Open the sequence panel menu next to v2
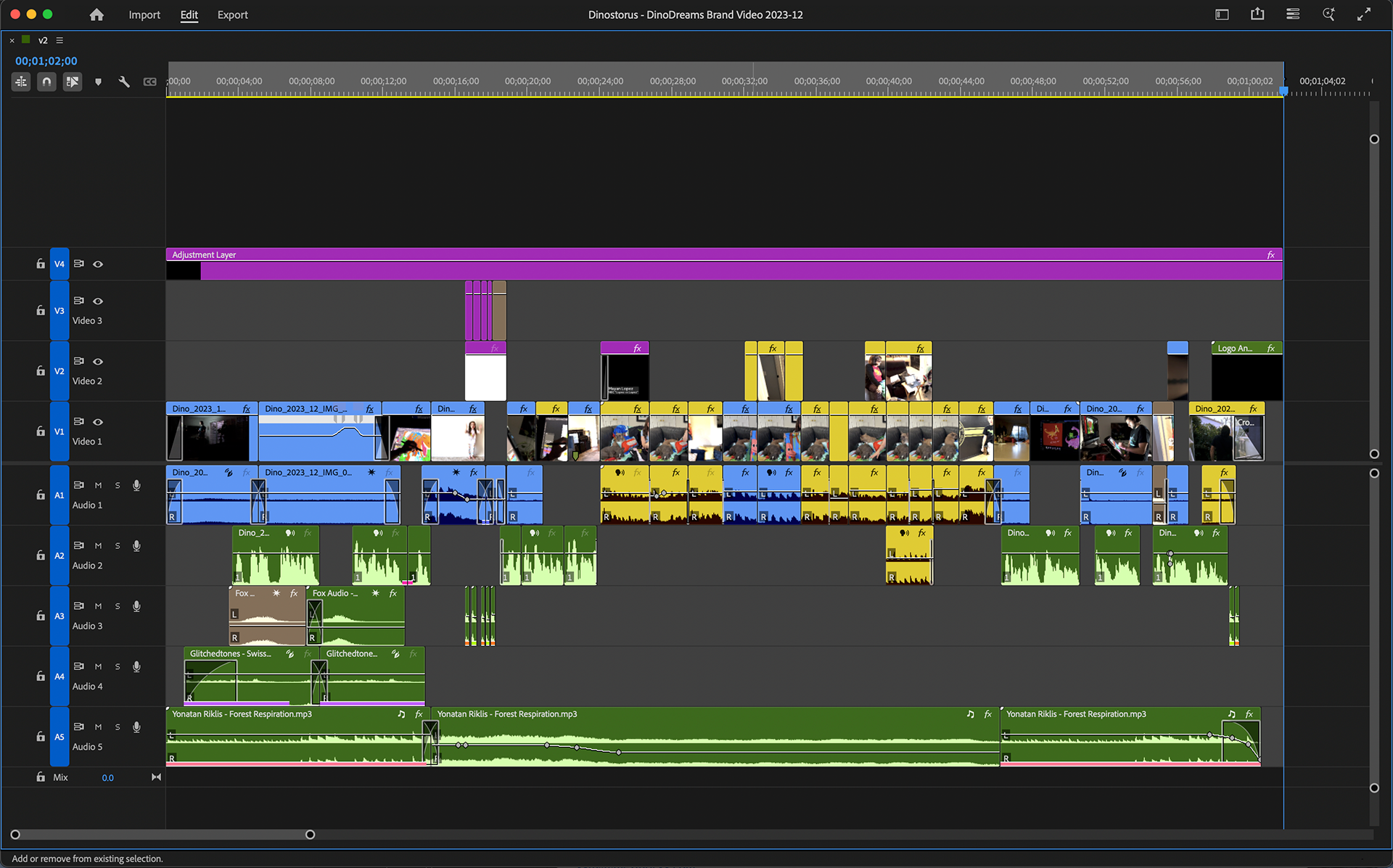1393x868 pixels. (59, 40)
